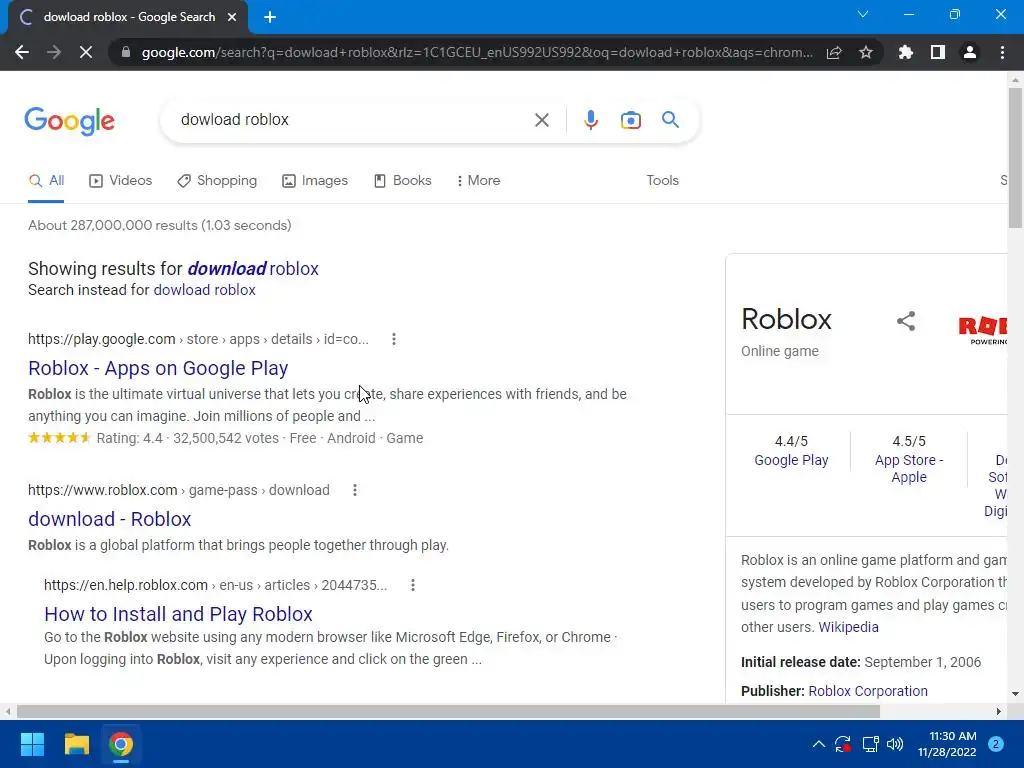Click the play.google.com result URL
Viewport: 1024px width, 768px height.
click(198, 340)
